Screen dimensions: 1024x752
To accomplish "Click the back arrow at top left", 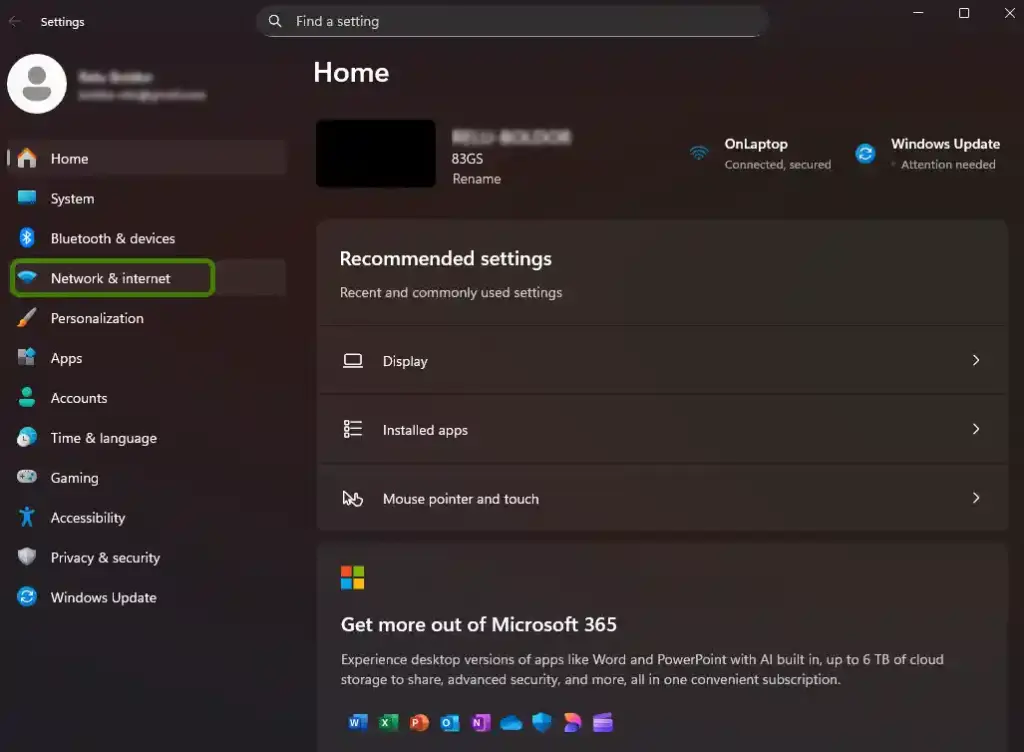I will coord(15,21).
